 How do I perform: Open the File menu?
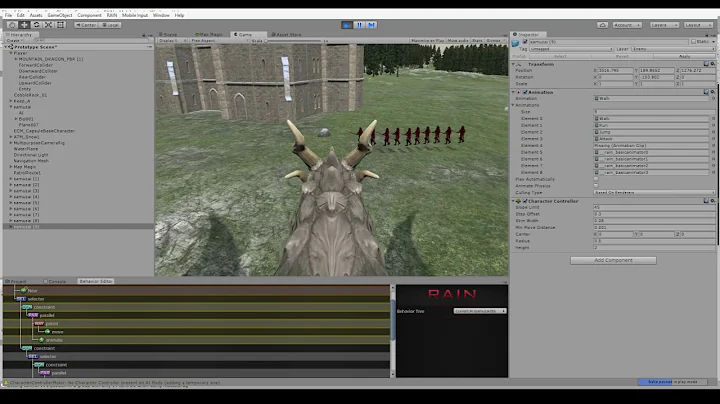8,15
